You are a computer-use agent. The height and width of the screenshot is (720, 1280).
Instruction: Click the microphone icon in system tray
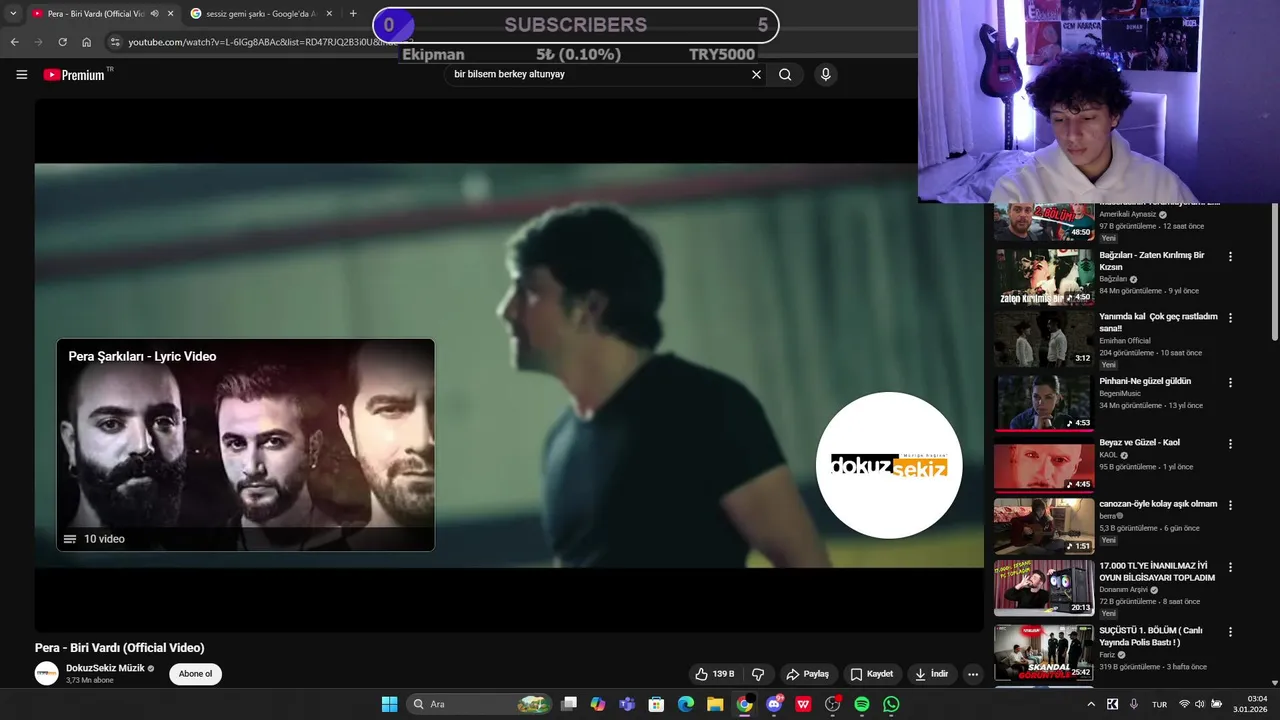1134,704
